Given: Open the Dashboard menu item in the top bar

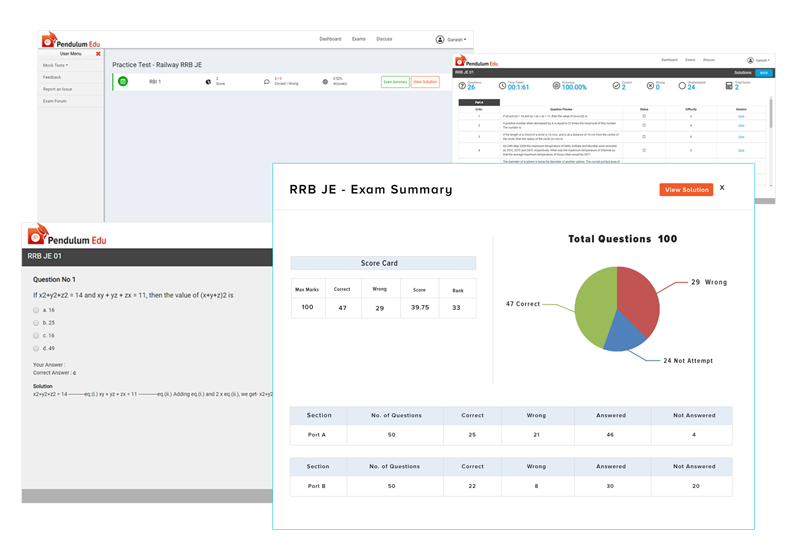Looking at the screenshot, I should [330, 39].
